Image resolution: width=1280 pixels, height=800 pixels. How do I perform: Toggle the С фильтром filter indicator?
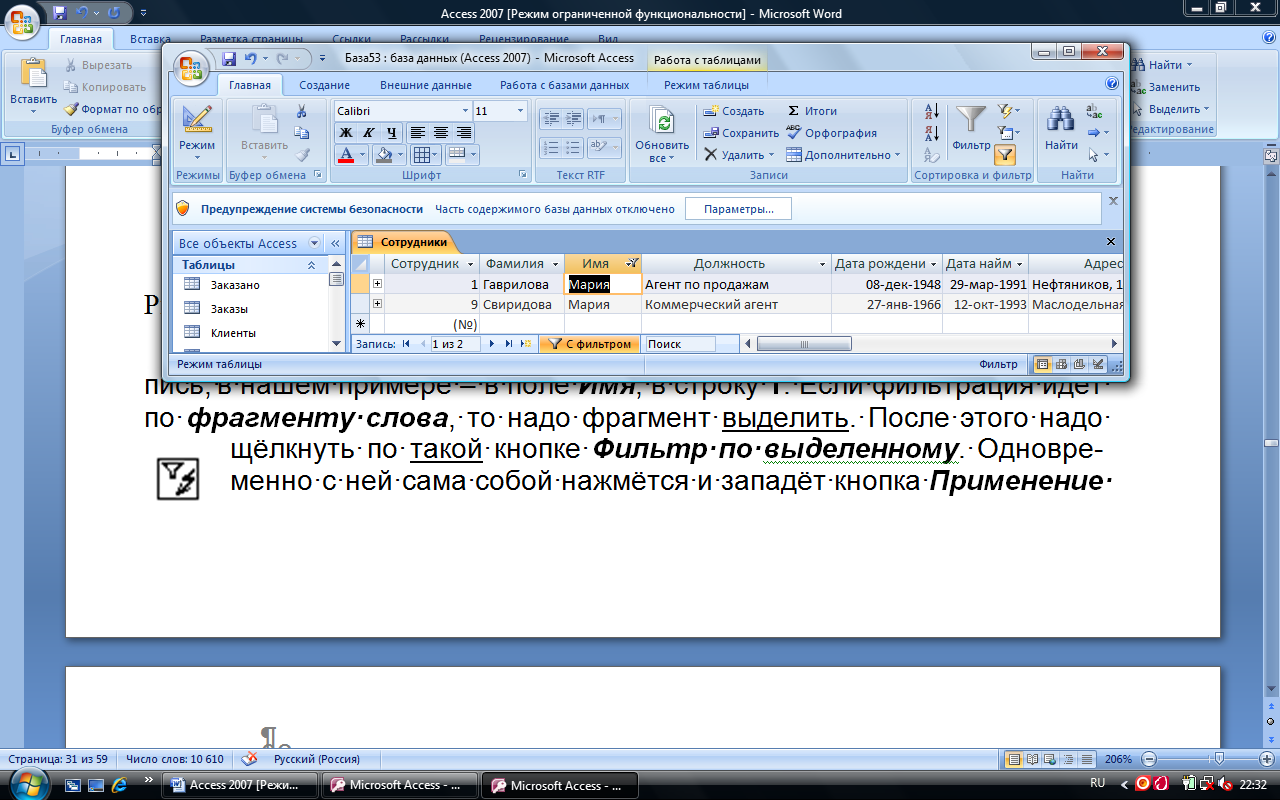coord(590,344)
